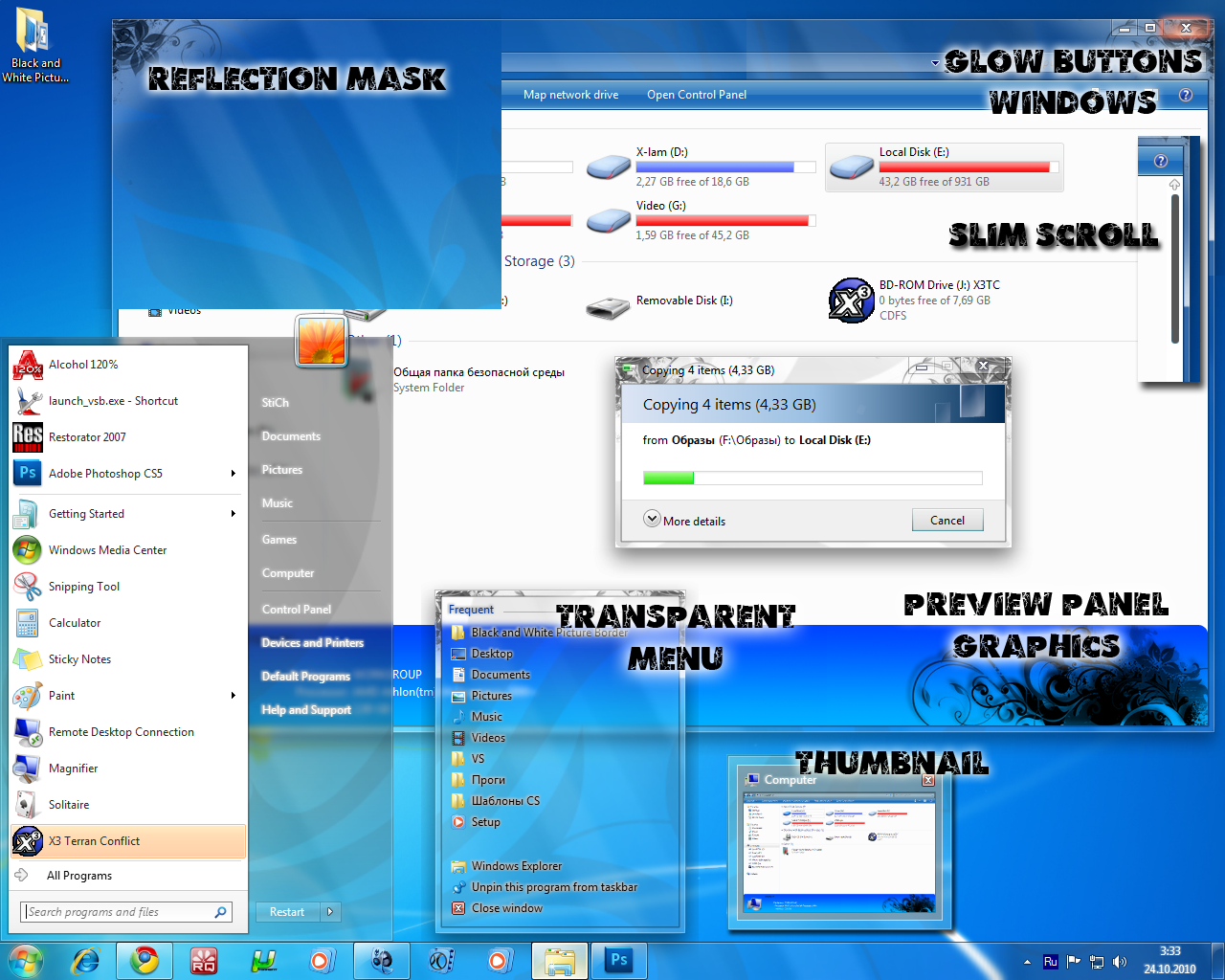Show hidden tray icons arrow

1027,962
